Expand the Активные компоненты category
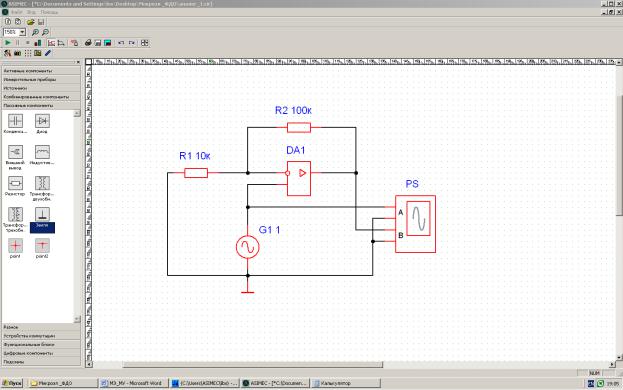623x390 pixels. coord(41,71)
